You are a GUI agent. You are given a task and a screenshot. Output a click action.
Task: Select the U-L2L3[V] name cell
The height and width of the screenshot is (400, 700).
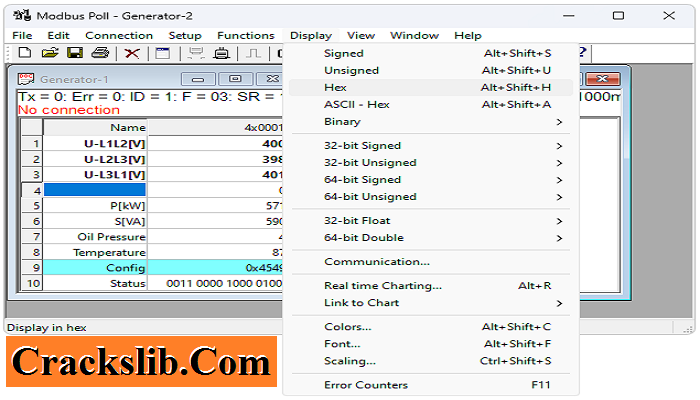pyautogui.click(x=95, y=159)
